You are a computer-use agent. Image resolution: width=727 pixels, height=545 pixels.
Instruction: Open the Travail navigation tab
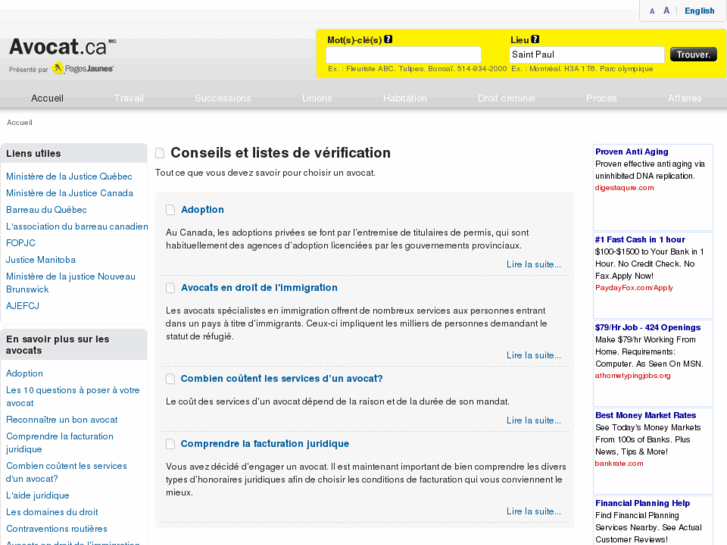[x=129, y=98]
